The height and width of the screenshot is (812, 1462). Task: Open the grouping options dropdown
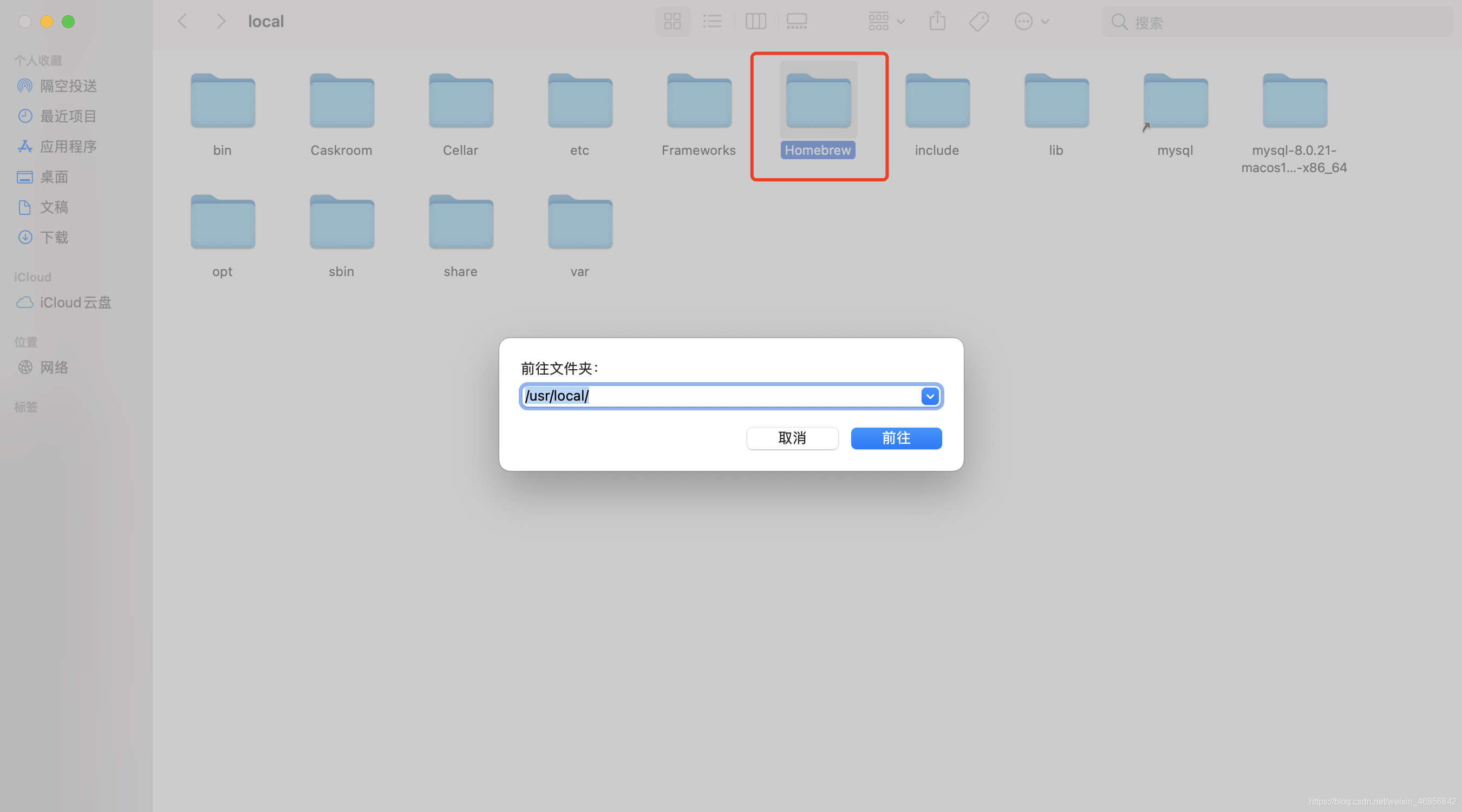pyautogui.click(x=886, y=22)
